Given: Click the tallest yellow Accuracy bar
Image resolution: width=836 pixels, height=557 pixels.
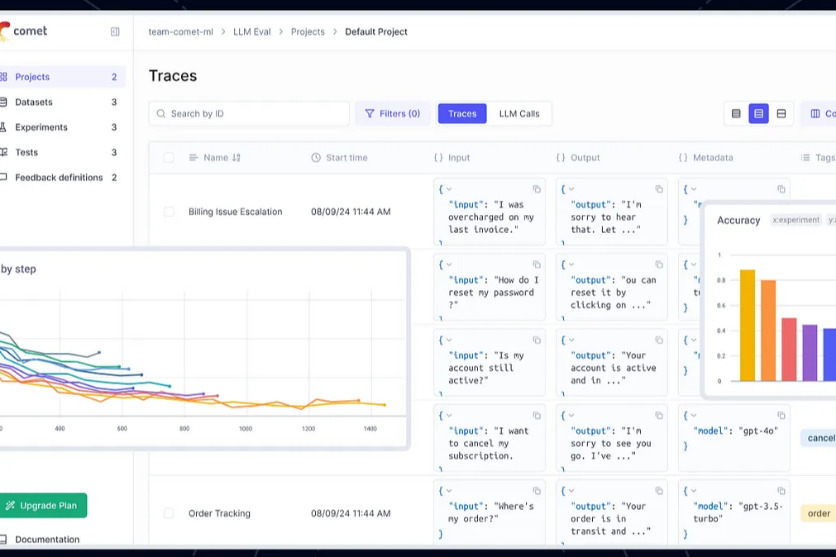Looking at the screenshot, I should point(747,325).
